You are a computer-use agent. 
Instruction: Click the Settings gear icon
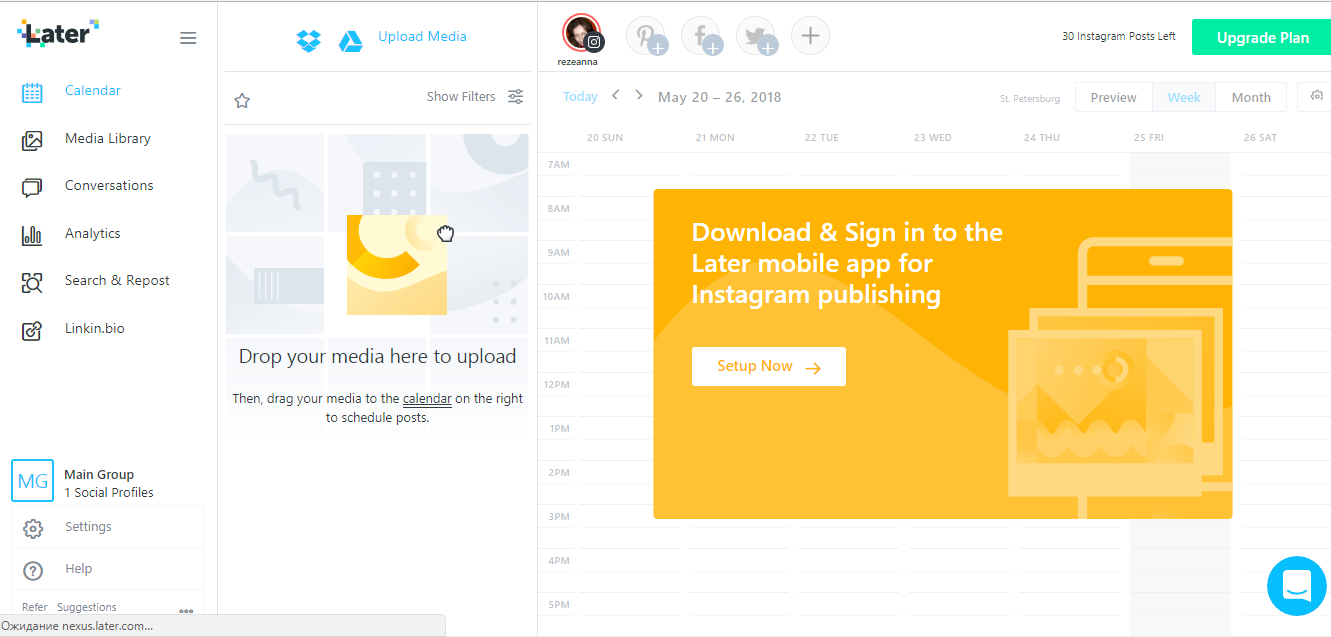point(33,528)
